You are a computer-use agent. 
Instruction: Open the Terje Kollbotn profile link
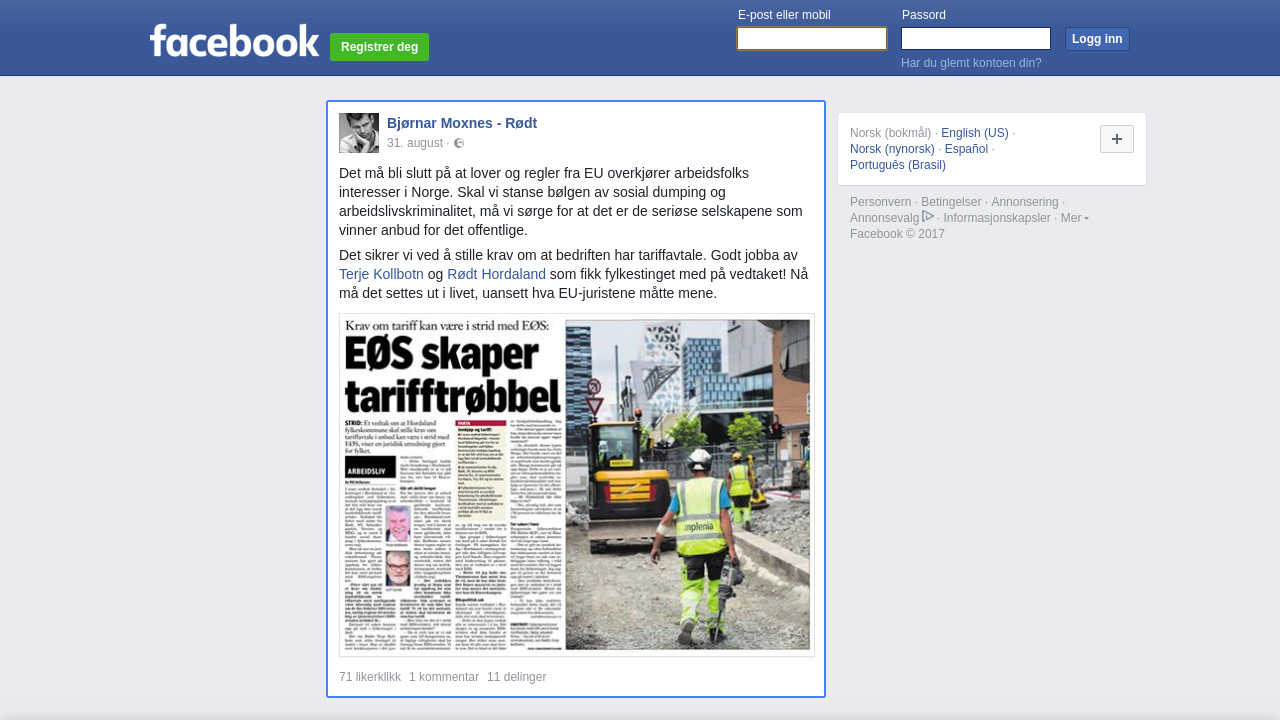pyautogui.click(x=381, y=274)
